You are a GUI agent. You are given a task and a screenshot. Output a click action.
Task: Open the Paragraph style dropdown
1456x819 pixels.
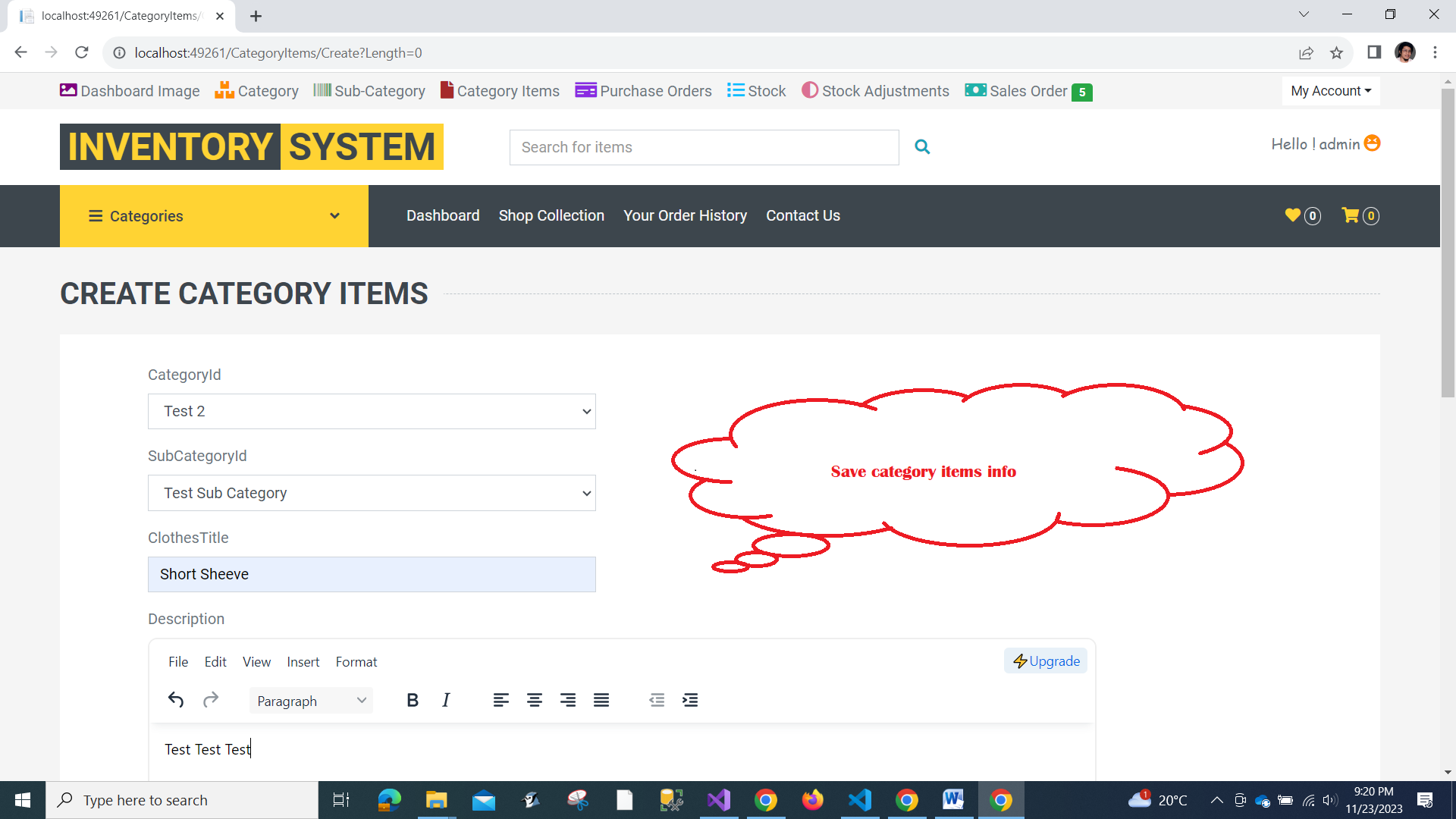tap(311, 701)
